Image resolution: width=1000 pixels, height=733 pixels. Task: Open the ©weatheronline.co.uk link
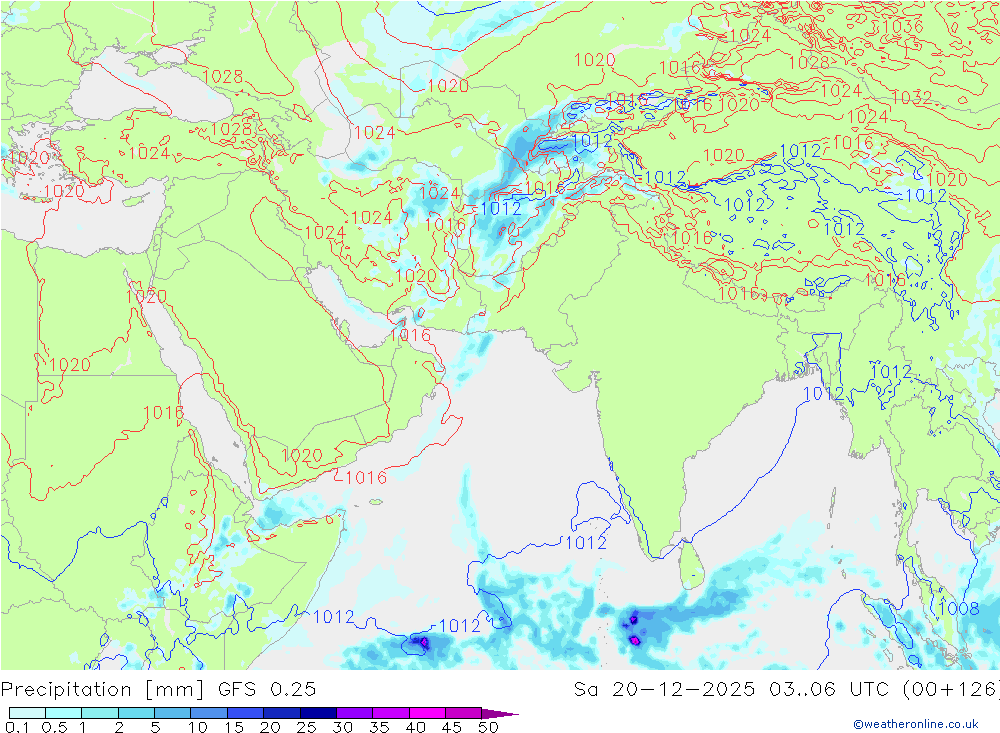(x=916, y=723)
